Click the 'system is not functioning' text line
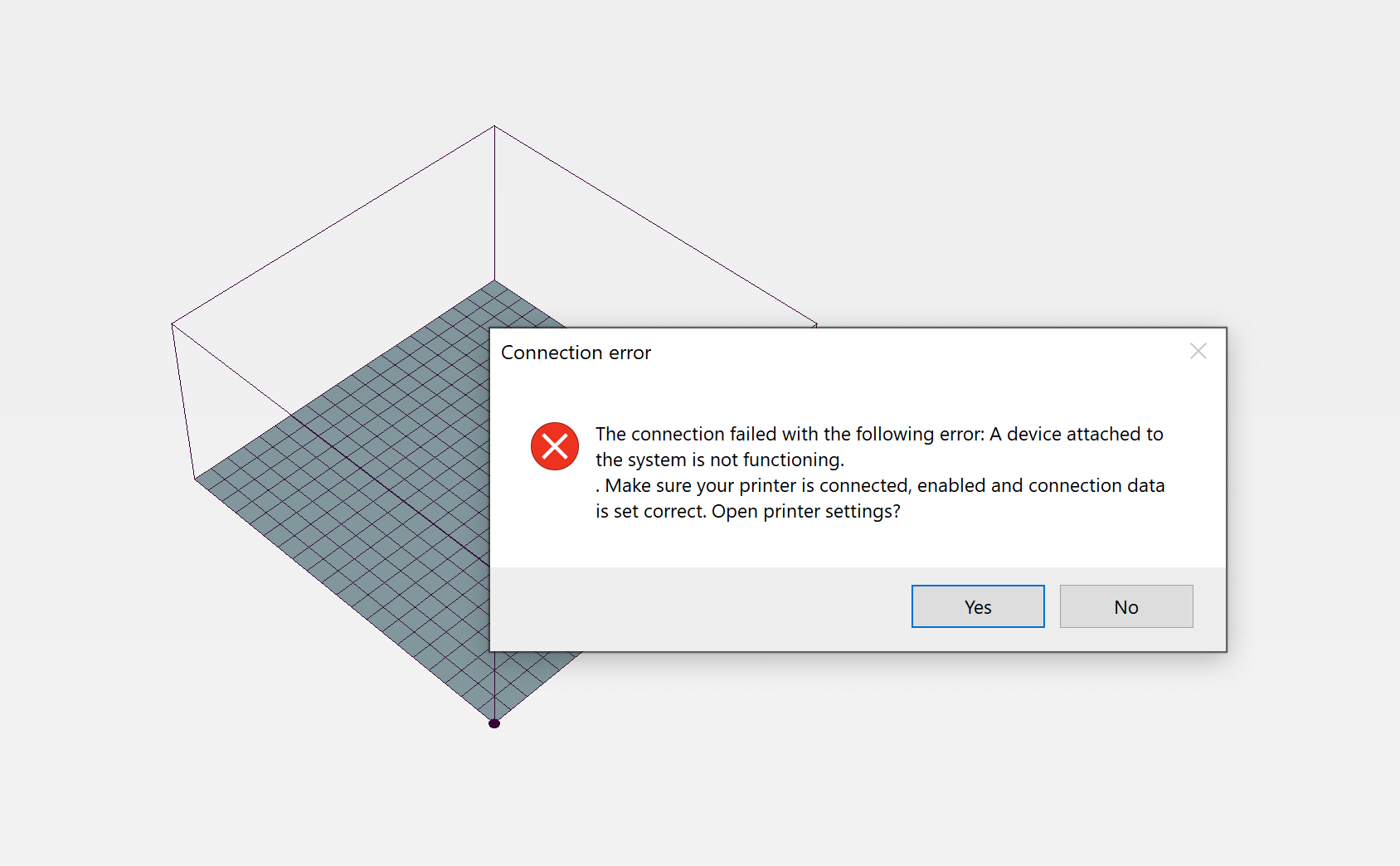Image resolution: width=1400 pixels, height=866 pixels. 720,460
